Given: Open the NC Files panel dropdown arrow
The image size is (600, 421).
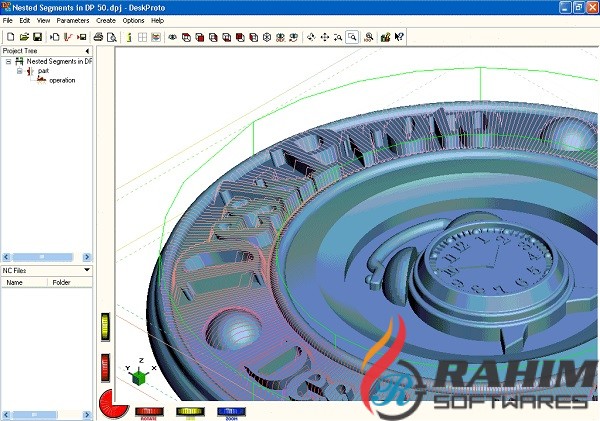Looking at the screenshot, I should pos(87,270).
